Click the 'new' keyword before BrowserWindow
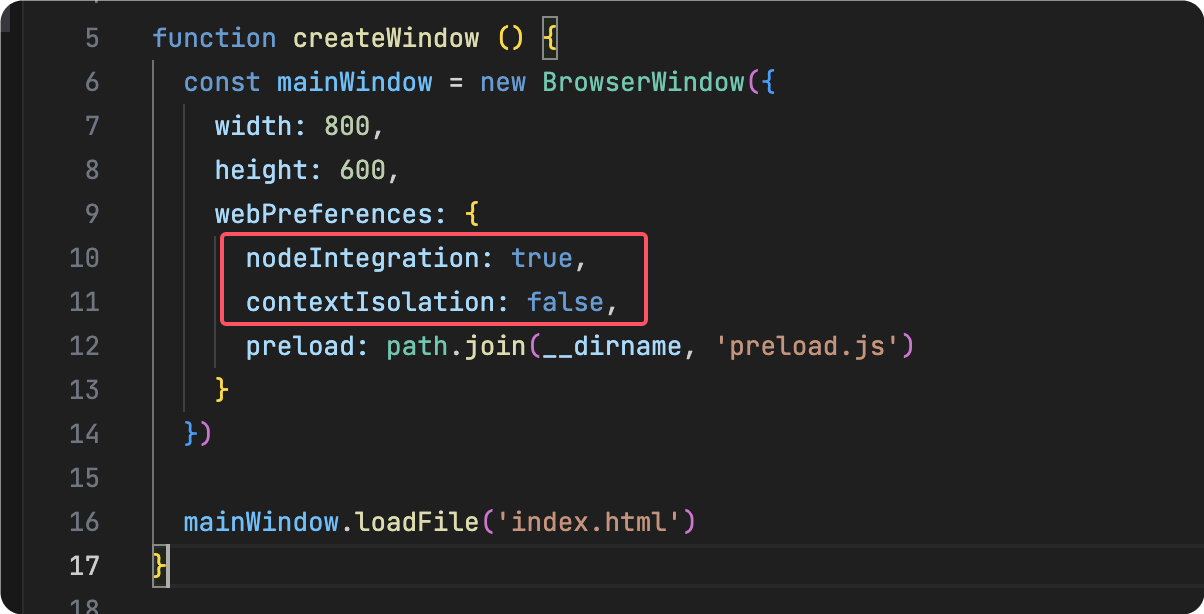 (x=503, y=82)
